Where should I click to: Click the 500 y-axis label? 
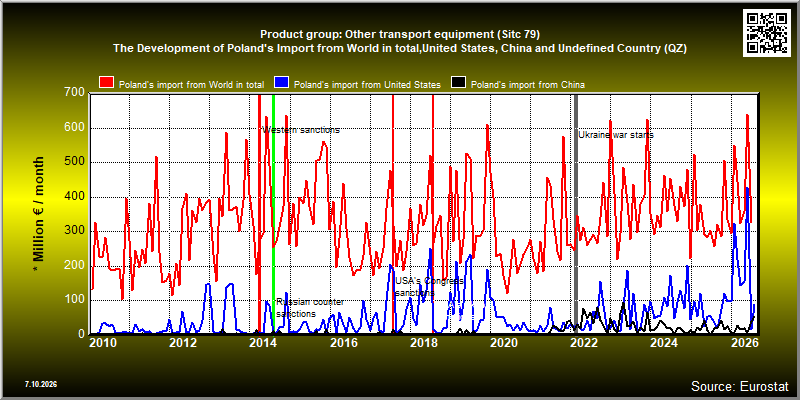74,162
